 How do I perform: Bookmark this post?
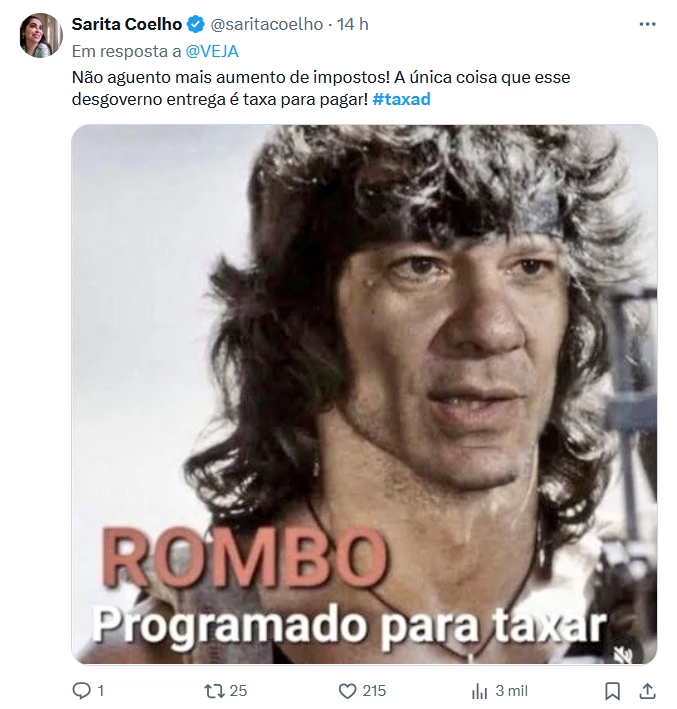point(612,691)
